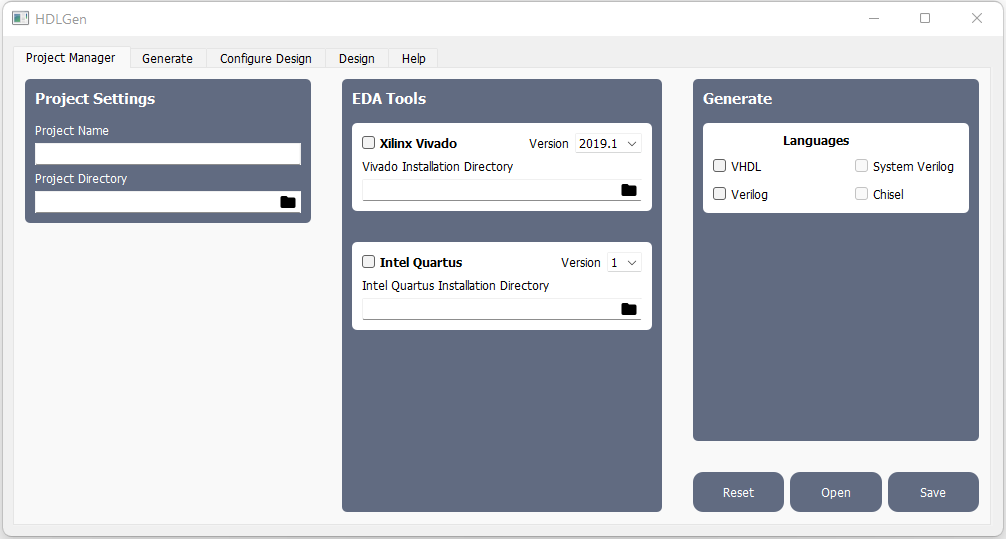Focus the Project Name input field
This screenshot has height=539, width=1006.
(168, 154)
